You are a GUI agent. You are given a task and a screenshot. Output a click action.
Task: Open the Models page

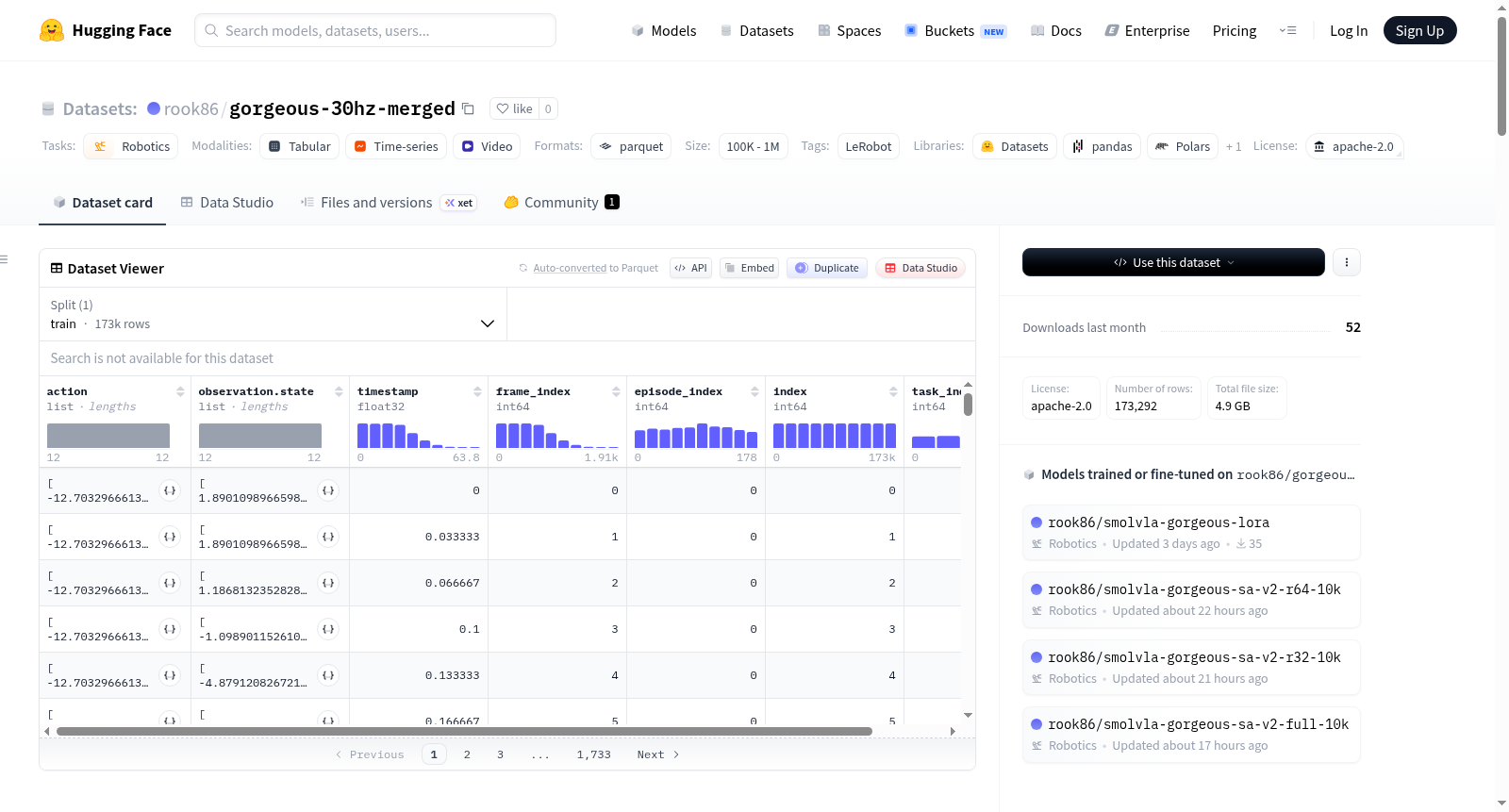664,30
